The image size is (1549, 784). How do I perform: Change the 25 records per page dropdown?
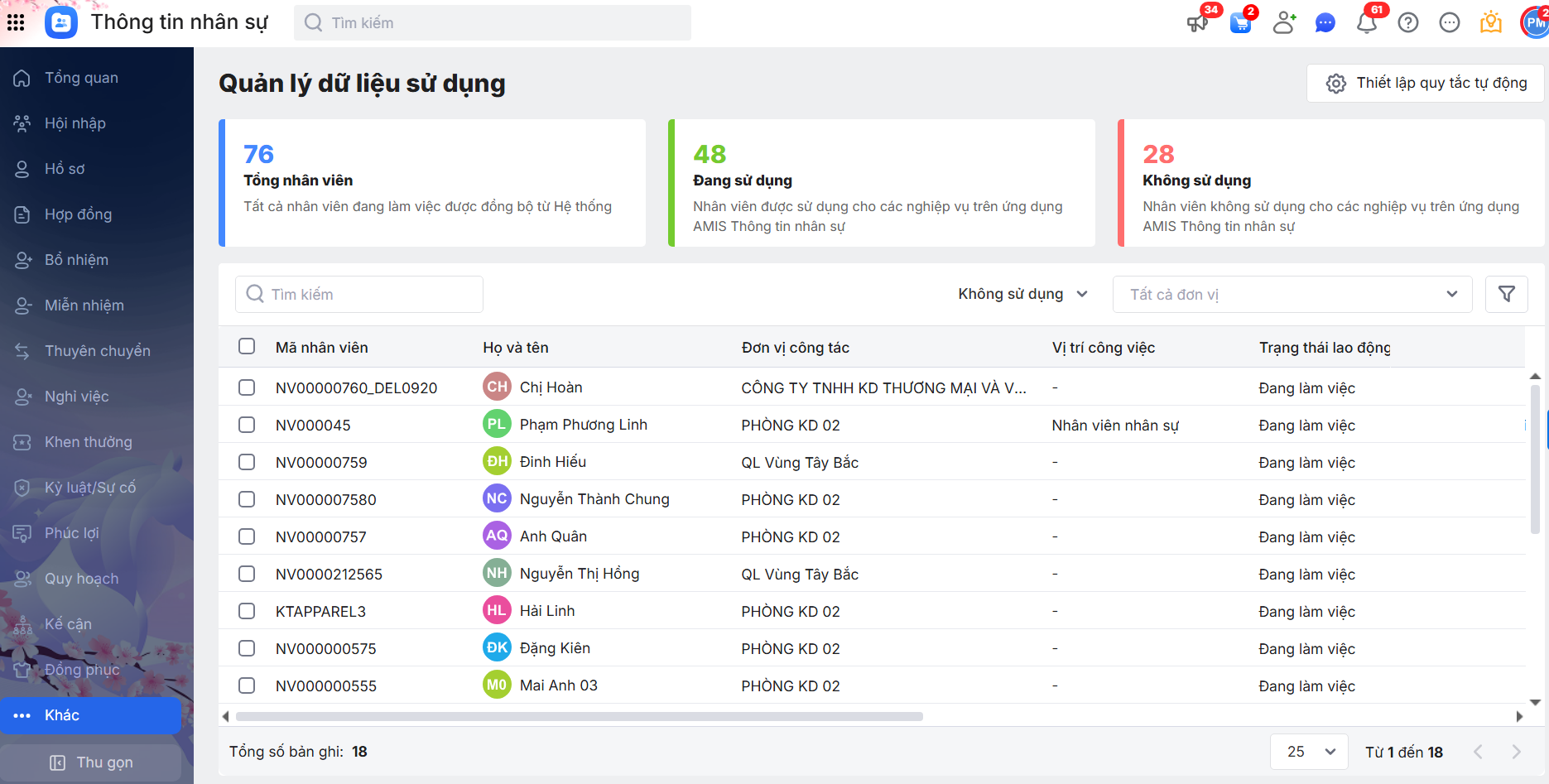click(x=1310, y=752)
